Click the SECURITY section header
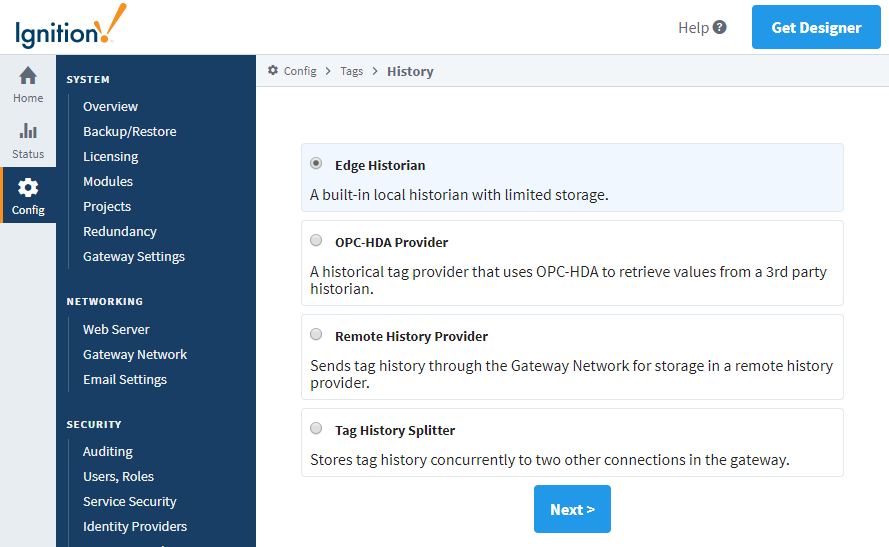The height and width of the screenshot is (547, 889). pos(94,425)
